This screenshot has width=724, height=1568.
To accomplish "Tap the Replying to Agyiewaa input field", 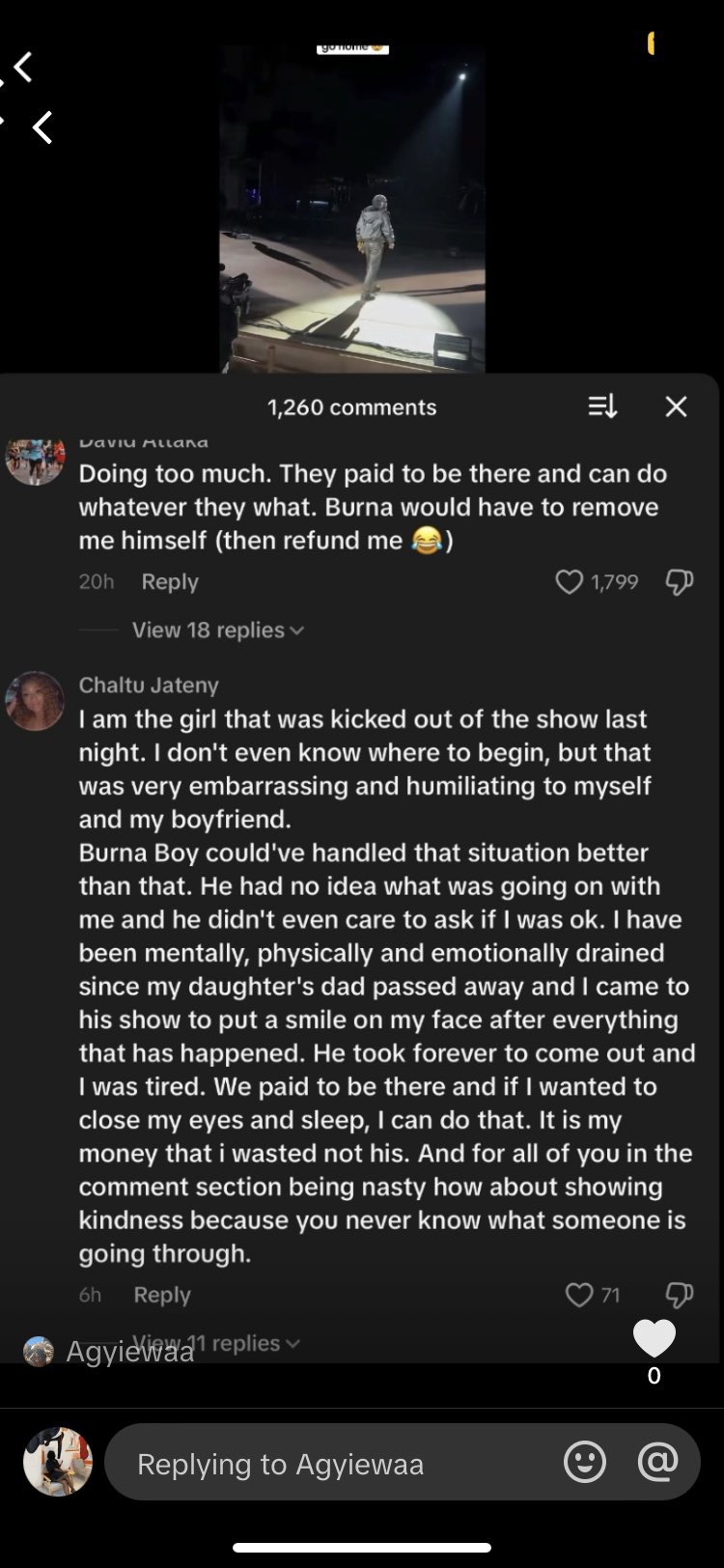I will click(x=328, y=1464).
